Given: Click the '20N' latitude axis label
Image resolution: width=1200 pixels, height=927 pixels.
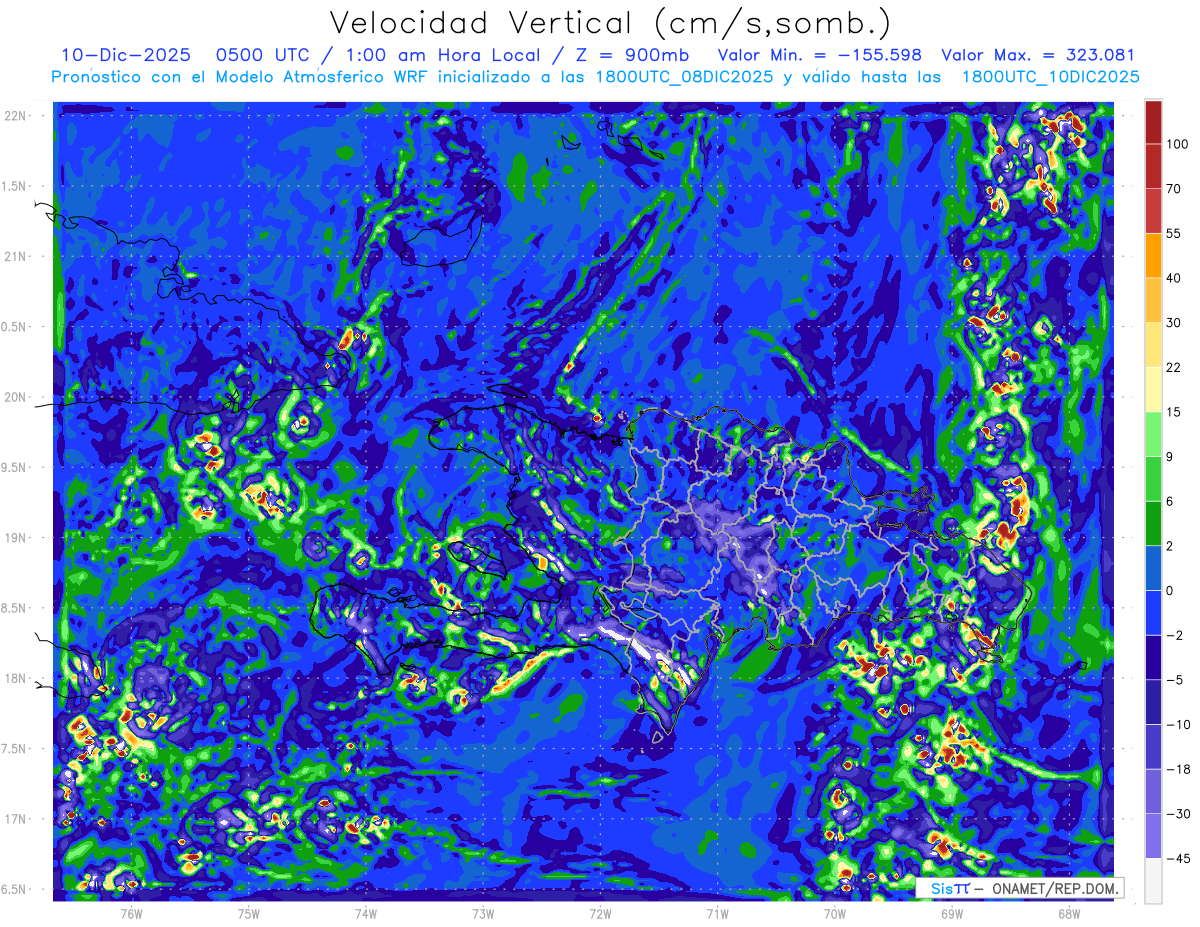Looking at the screenshot, I should (17, 397).
